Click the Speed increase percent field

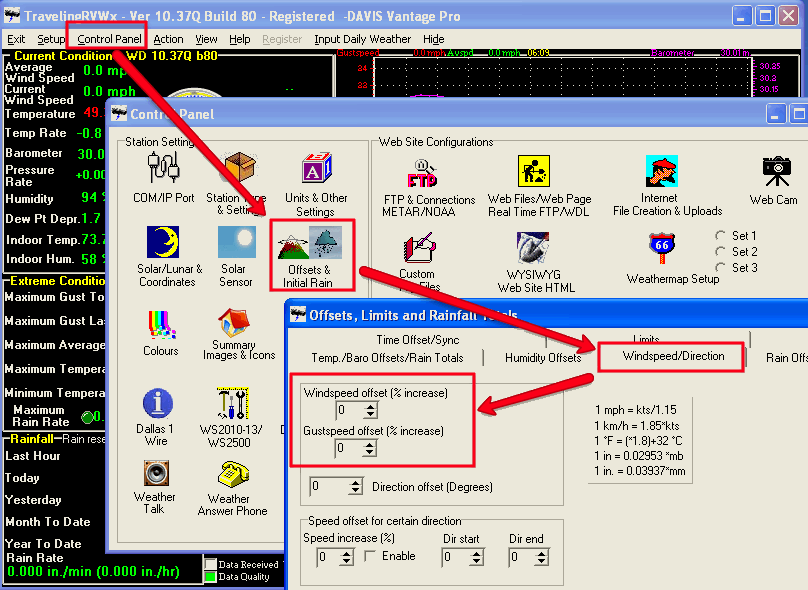click(329, 557)
